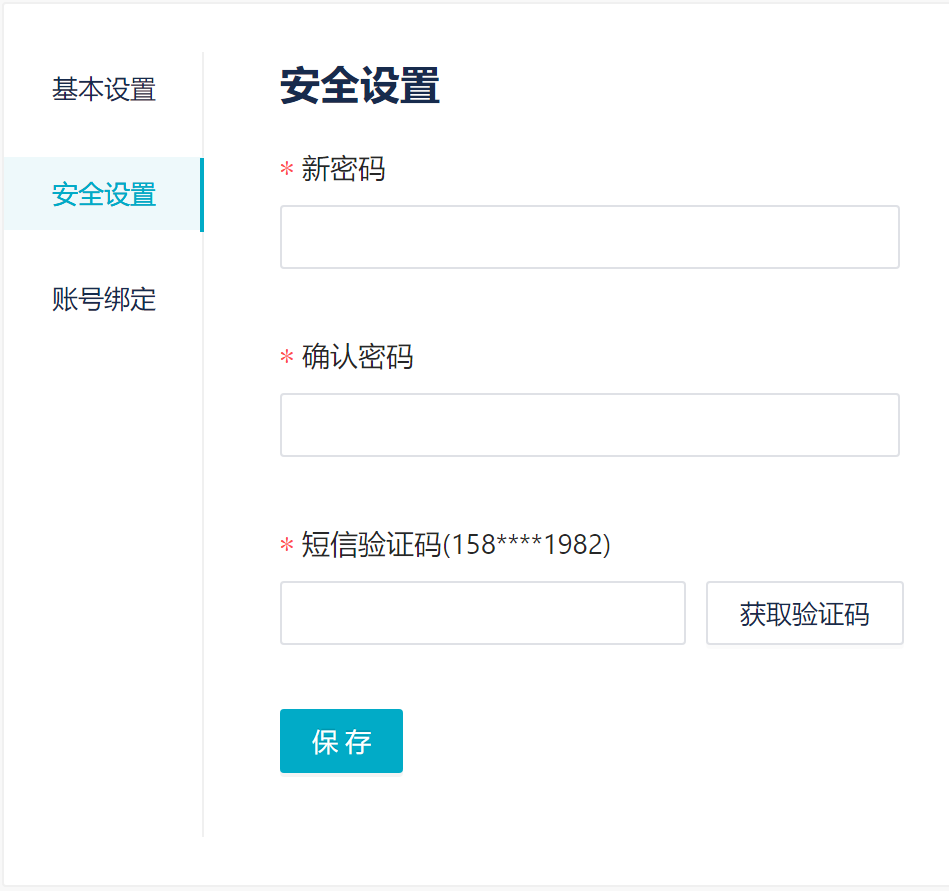
Task: Click the 新密码 field label
Action: 343,169
